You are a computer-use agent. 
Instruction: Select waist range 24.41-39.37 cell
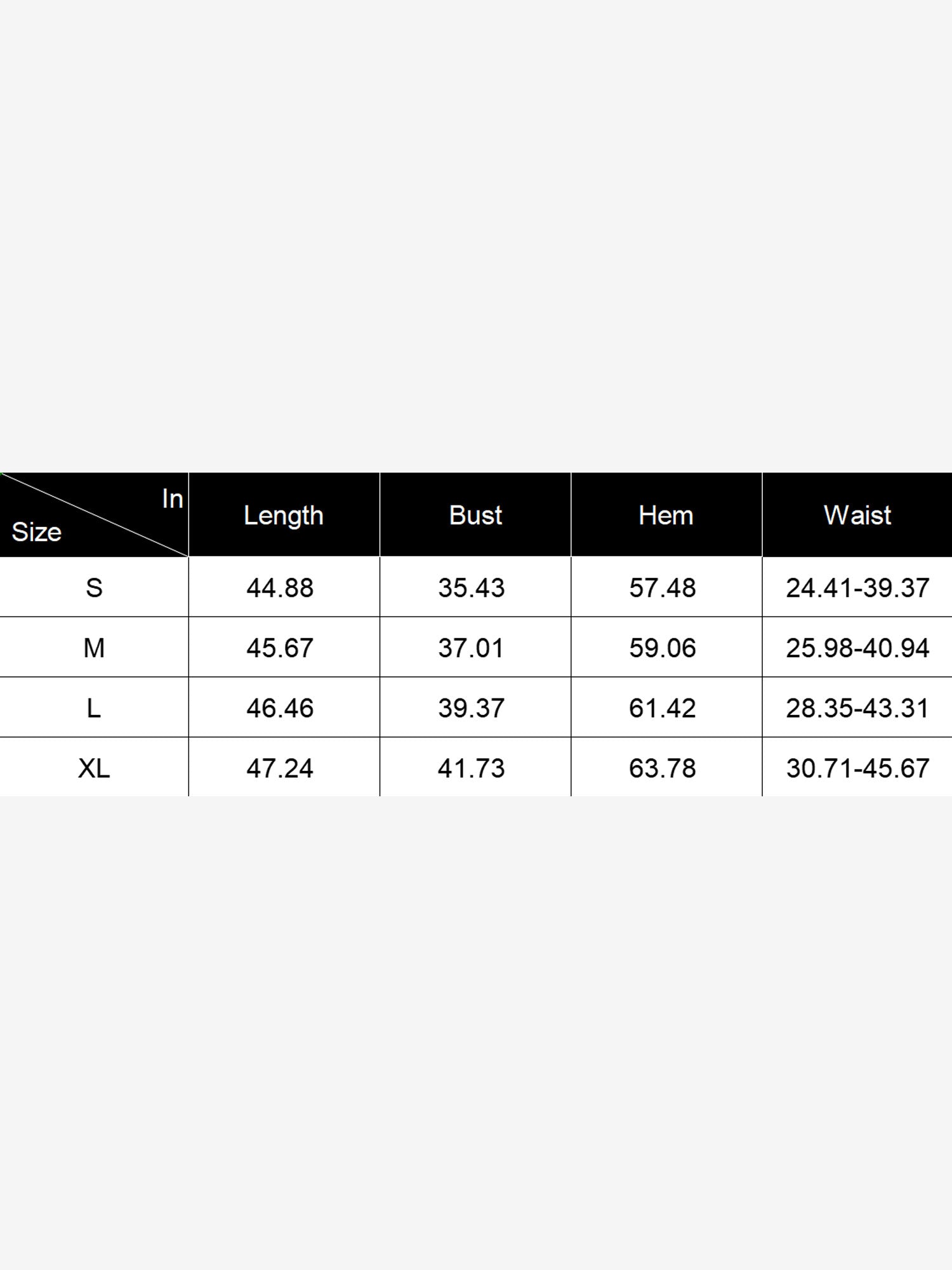pos(857,588)
